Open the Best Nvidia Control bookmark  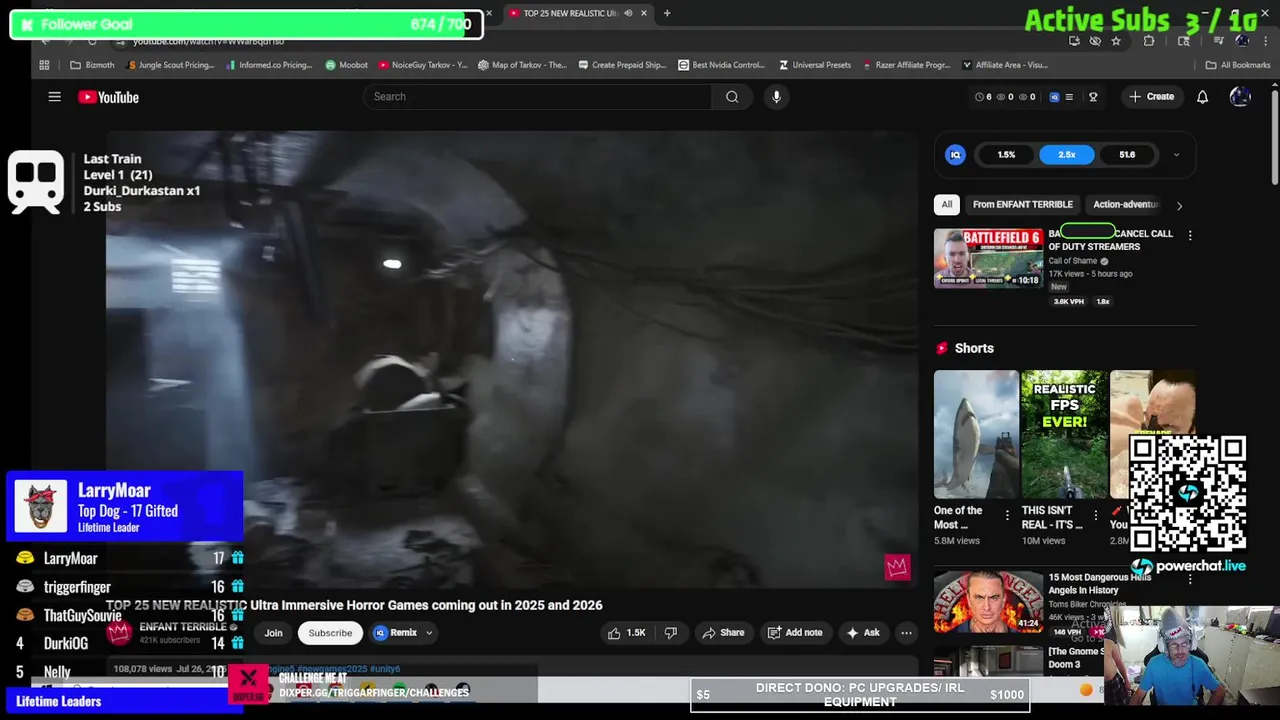[721, 65]
